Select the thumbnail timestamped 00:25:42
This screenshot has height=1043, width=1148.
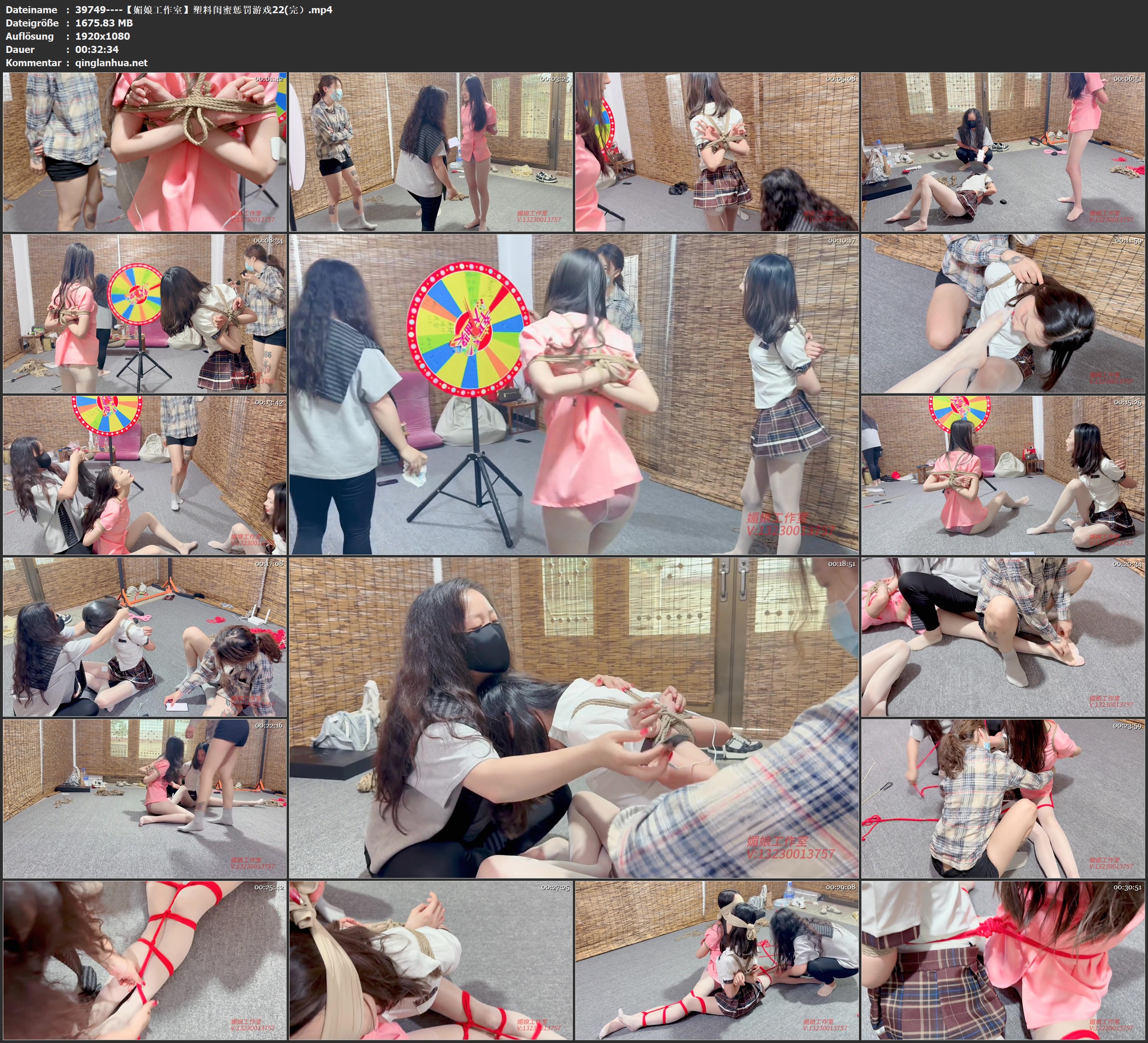pos(145,960)
